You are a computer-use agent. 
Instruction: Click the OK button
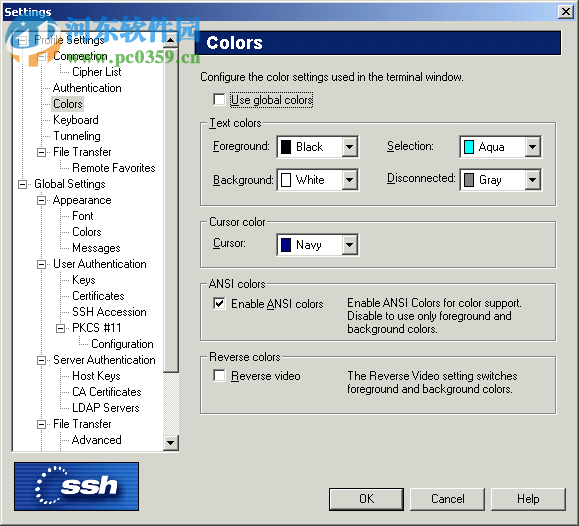coord(366,499)
